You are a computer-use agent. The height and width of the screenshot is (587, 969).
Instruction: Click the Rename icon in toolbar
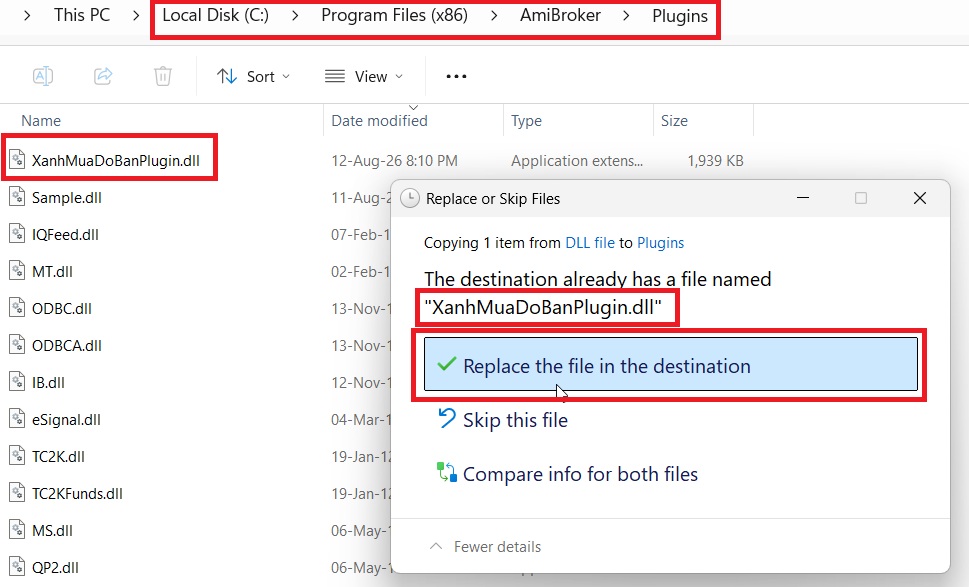coord(43,76)
